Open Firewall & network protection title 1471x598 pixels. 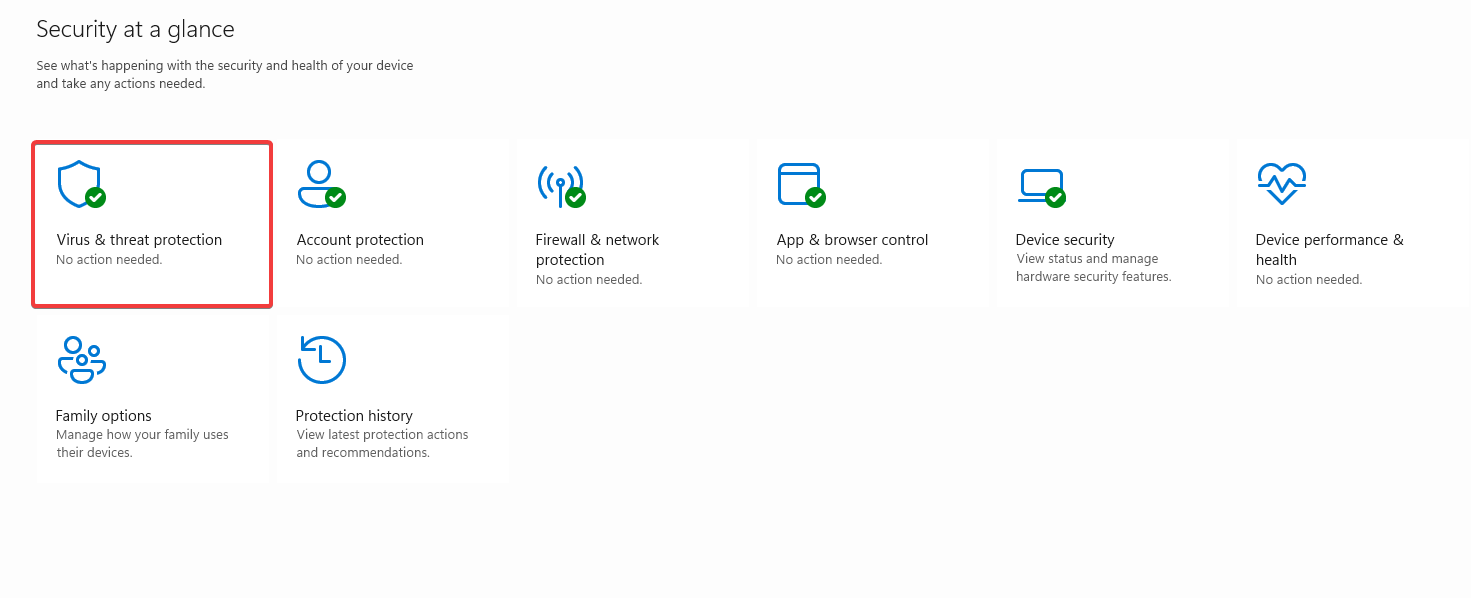pos(597,250)
